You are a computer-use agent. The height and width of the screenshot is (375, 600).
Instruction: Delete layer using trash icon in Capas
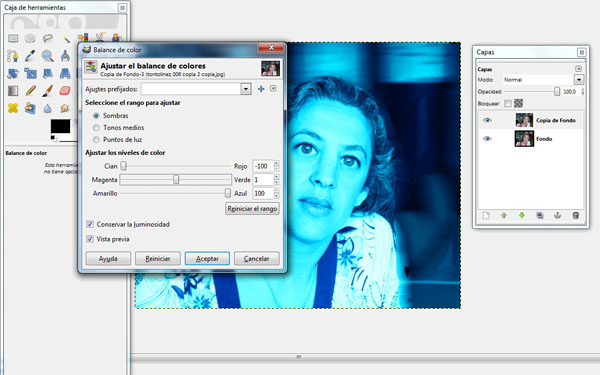coord(575,216)
